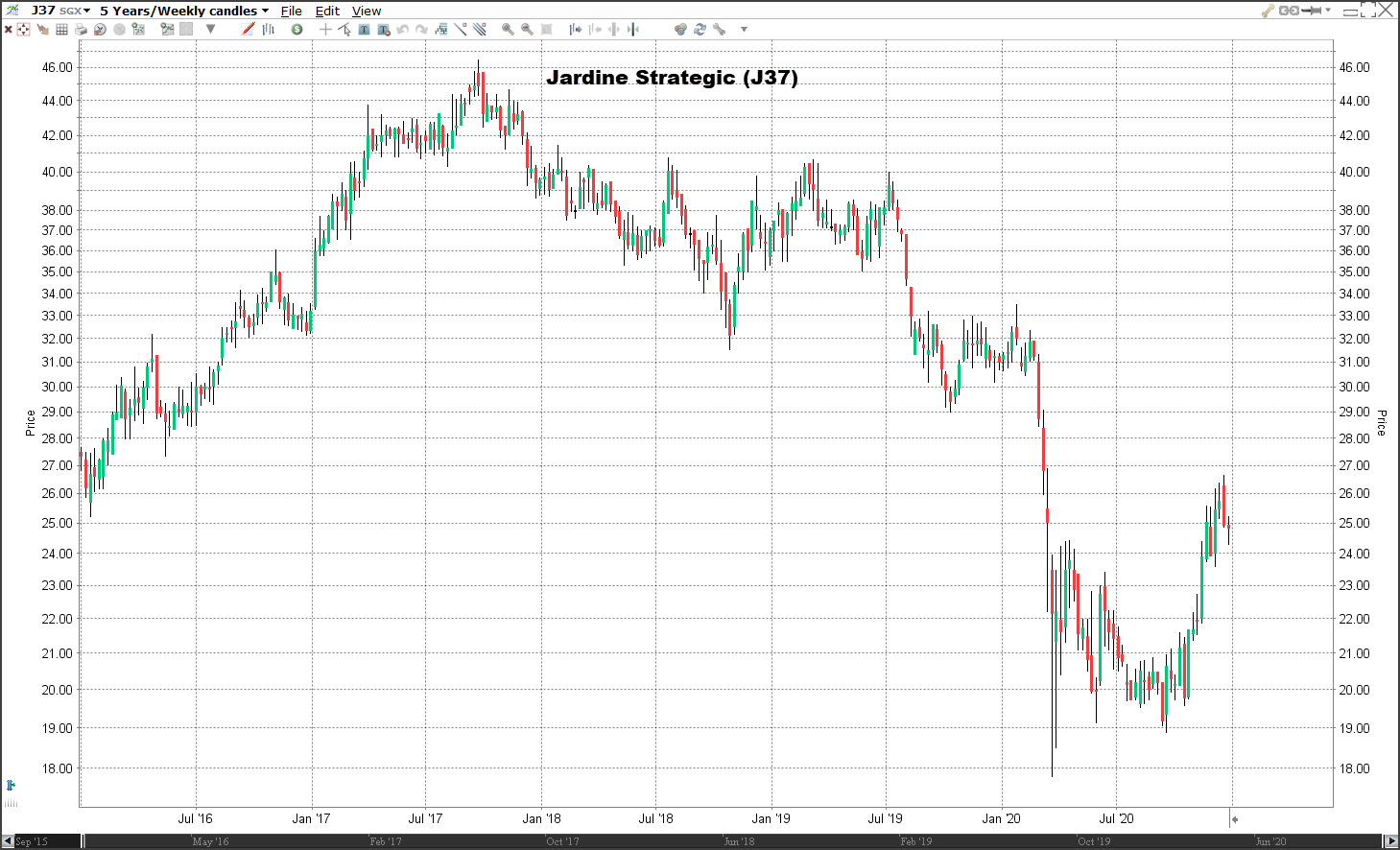Click the green dollar sign icon
This screenshot has width=1400, height=850.
point(297,29)
